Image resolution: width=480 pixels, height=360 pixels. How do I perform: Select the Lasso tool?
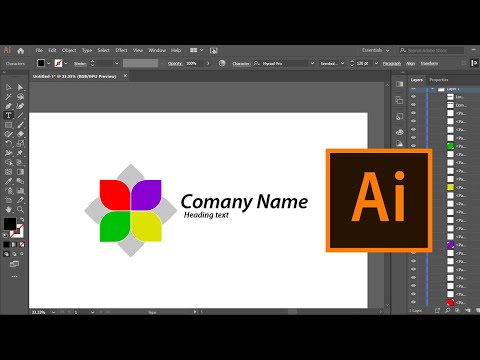click(20, 97)
